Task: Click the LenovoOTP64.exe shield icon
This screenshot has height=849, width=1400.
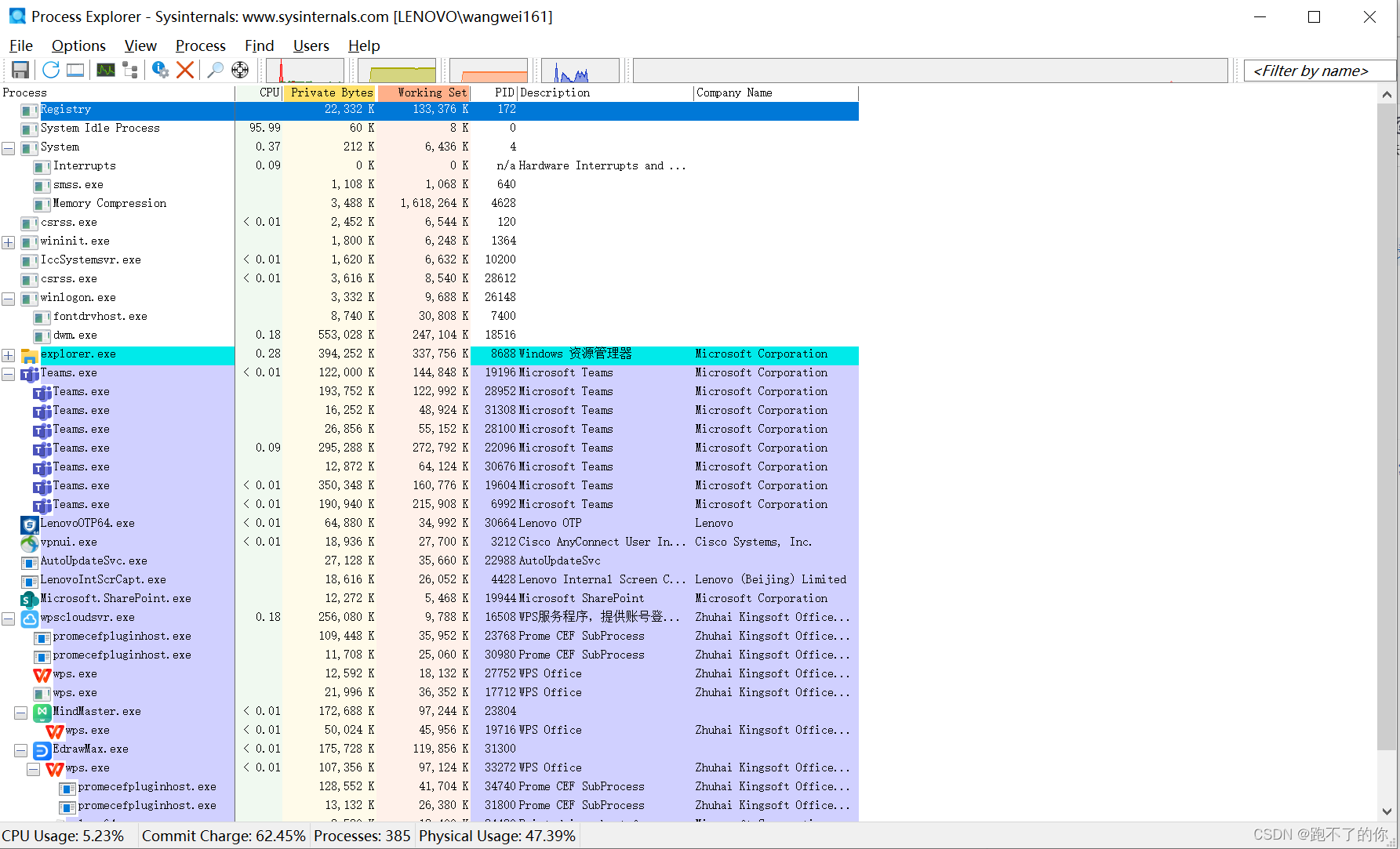Action: [30, 524]
